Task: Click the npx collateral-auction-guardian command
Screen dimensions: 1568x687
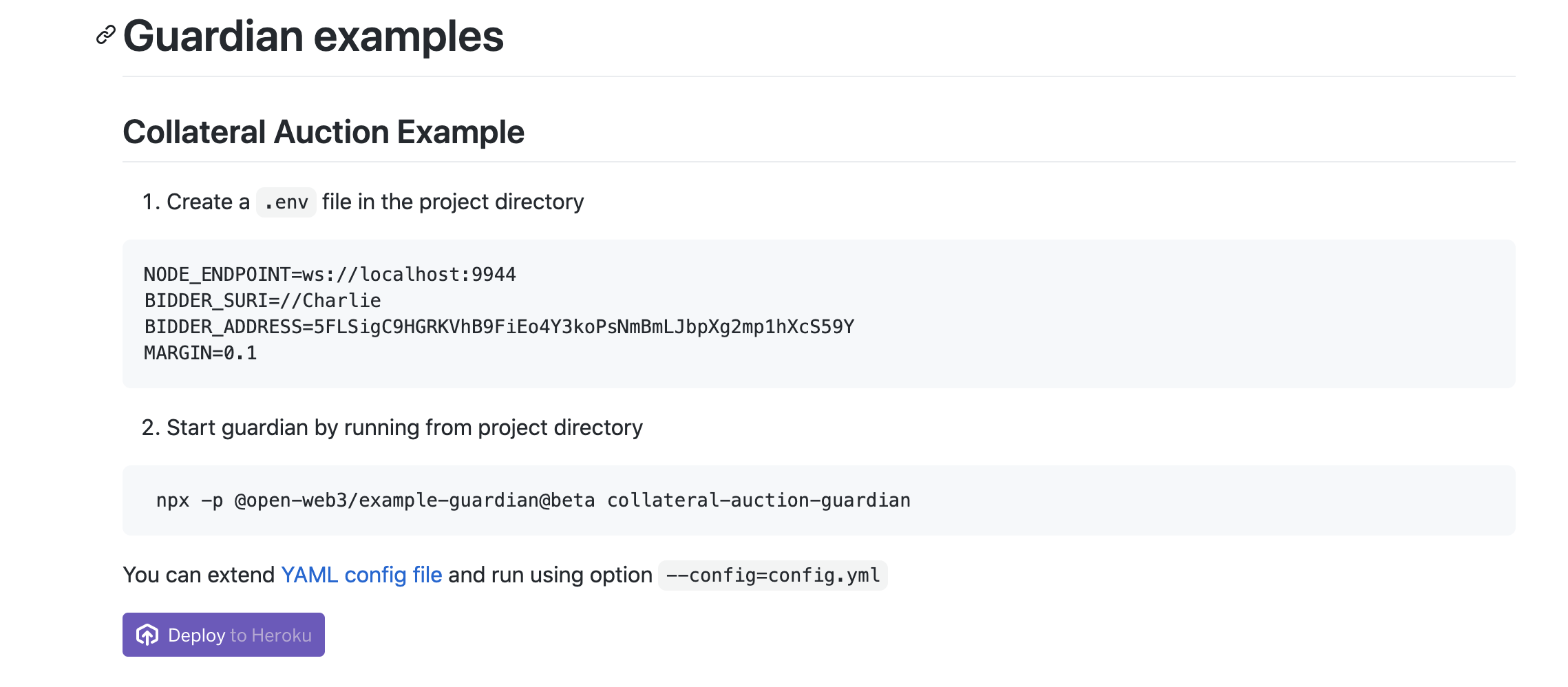Action: 533,500
